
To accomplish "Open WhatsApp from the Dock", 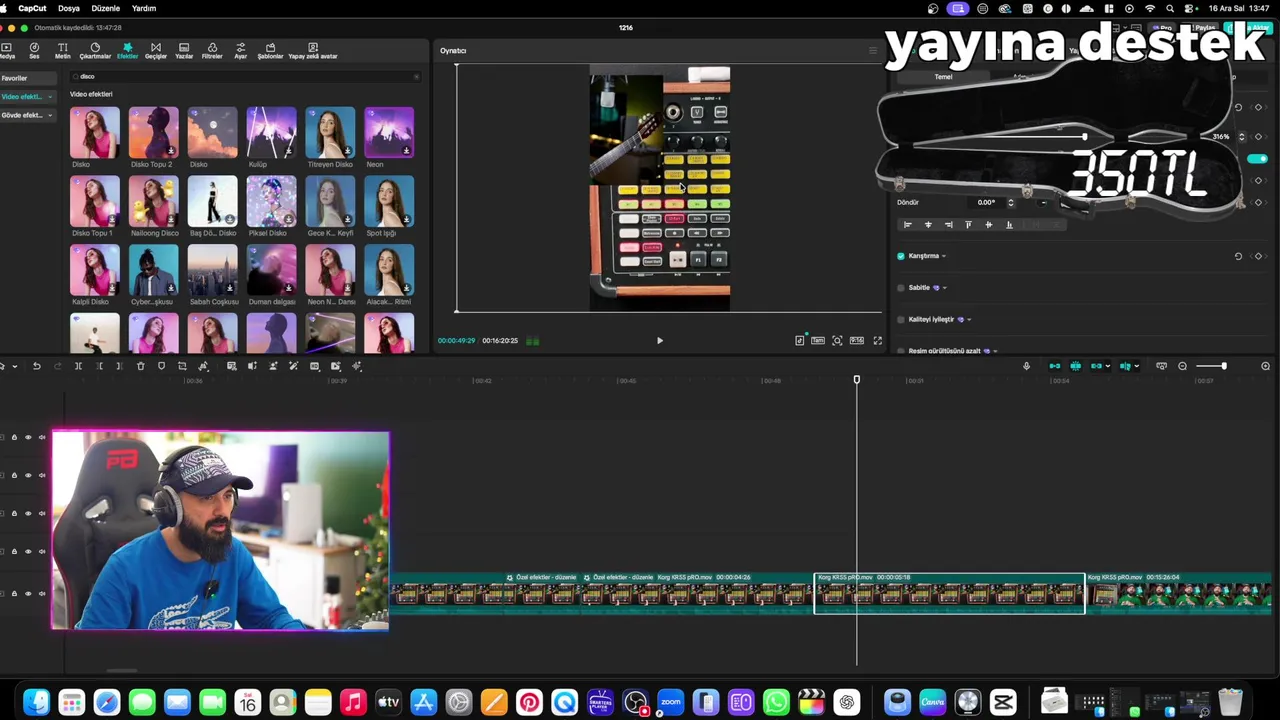I will (776, 702).
